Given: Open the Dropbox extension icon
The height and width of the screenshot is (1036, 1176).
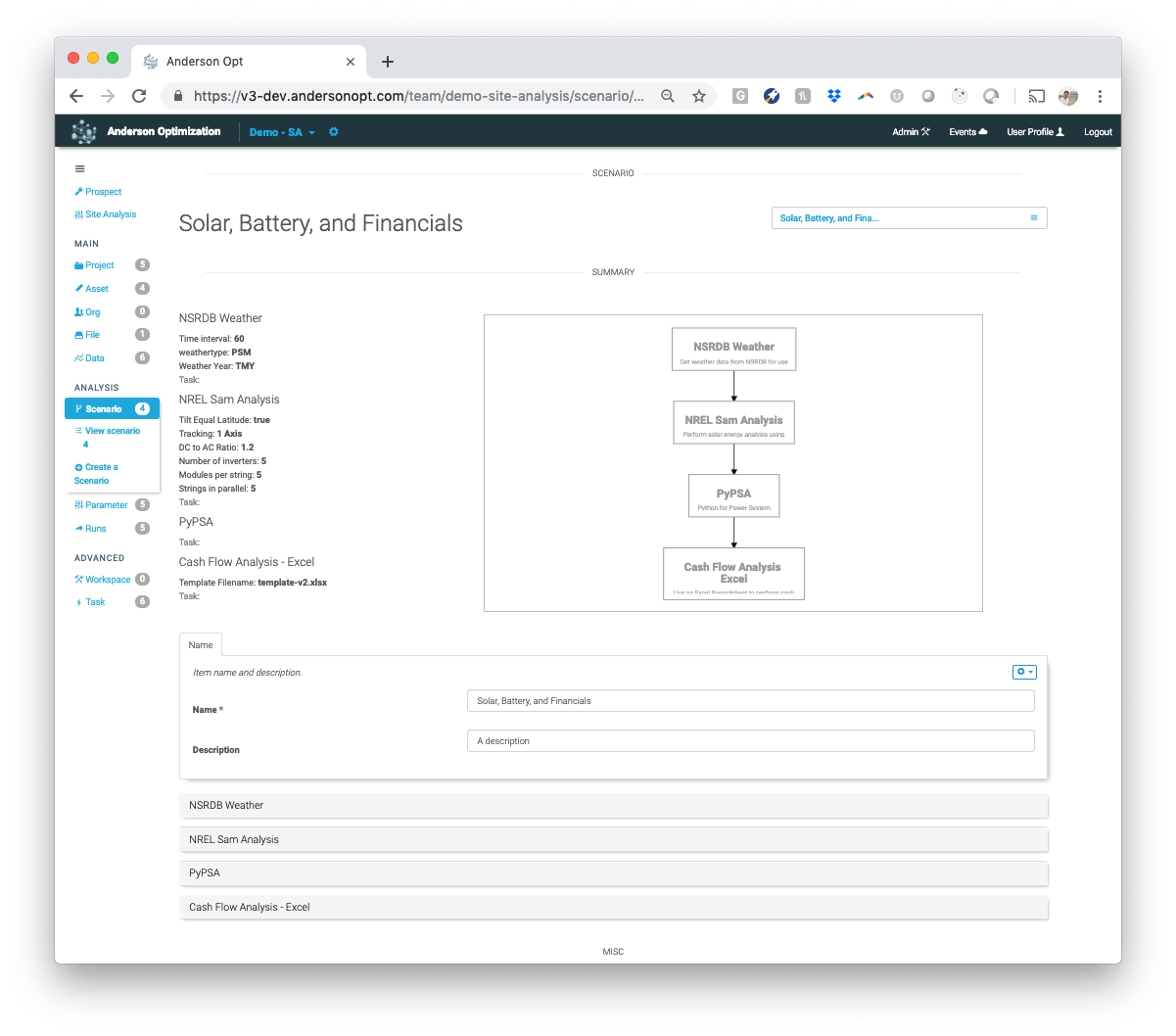Looking at the screenshot, I should coord(834,96).
